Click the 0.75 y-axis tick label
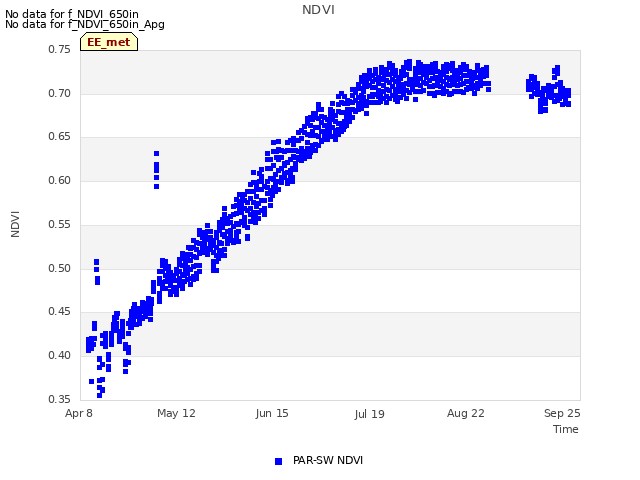640x480 pixels. tap(60, 49)
